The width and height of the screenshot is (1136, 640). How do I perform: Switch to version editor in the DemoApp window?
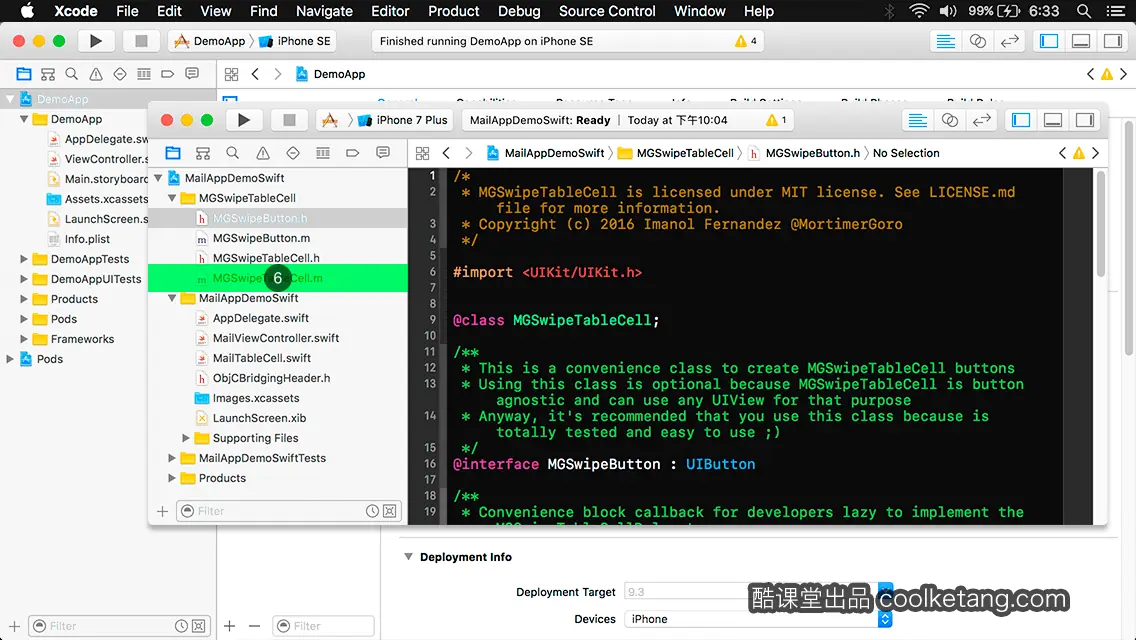(x=1009, y=41)
